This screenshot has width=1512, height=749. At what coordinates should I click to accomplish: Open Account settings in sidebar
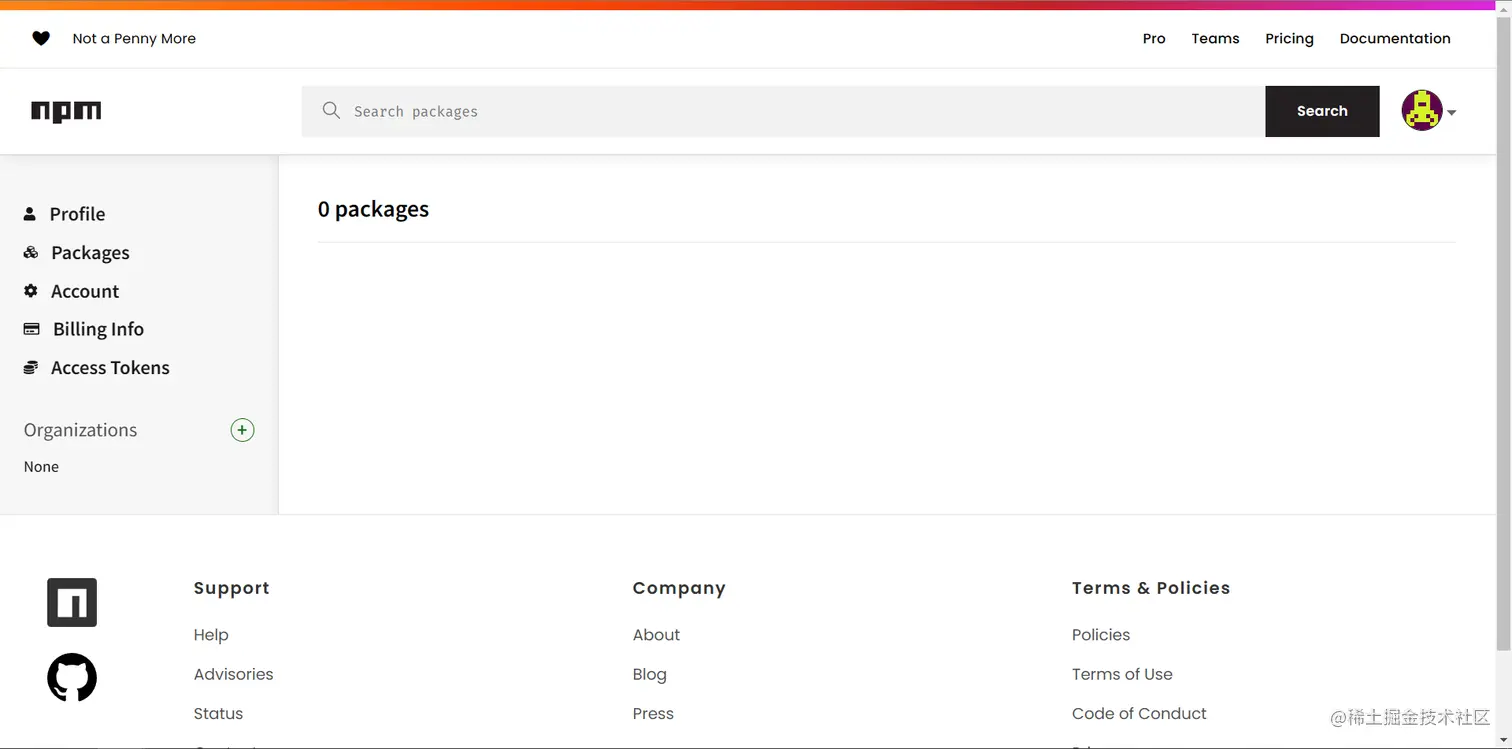click(85, 291)
